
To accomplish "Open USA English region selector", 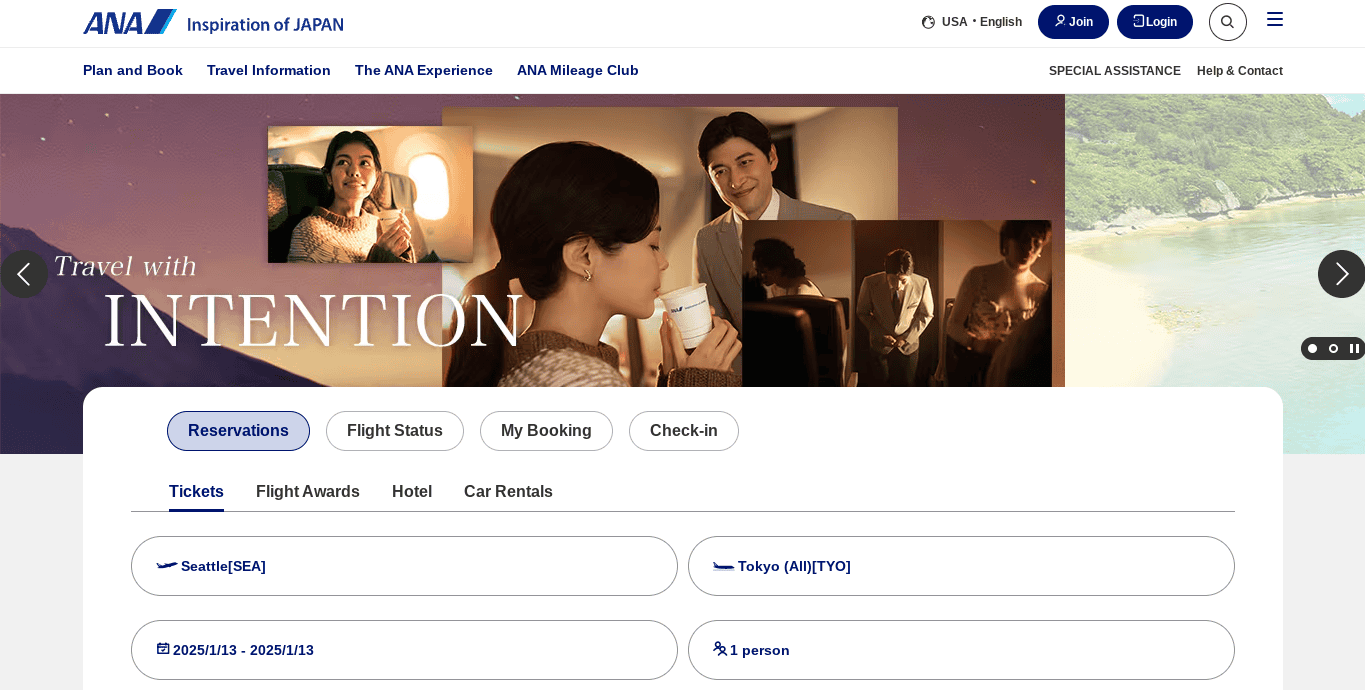I will click(972, 22).
